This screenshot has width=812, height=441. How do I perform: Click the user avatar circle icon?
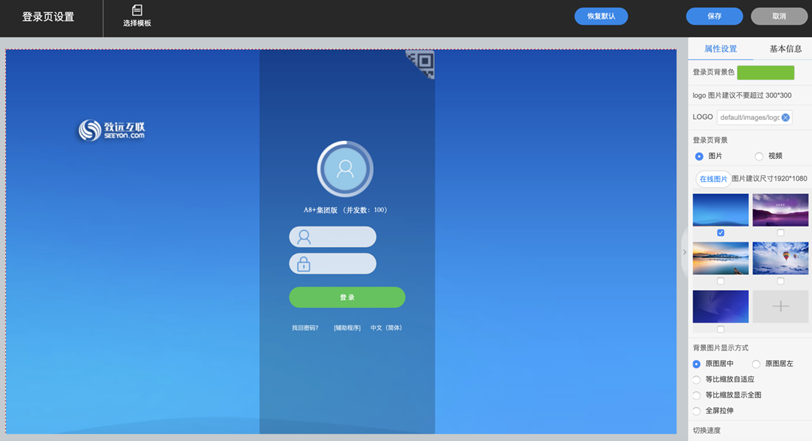pyautogui.click(x=345, y=169)
